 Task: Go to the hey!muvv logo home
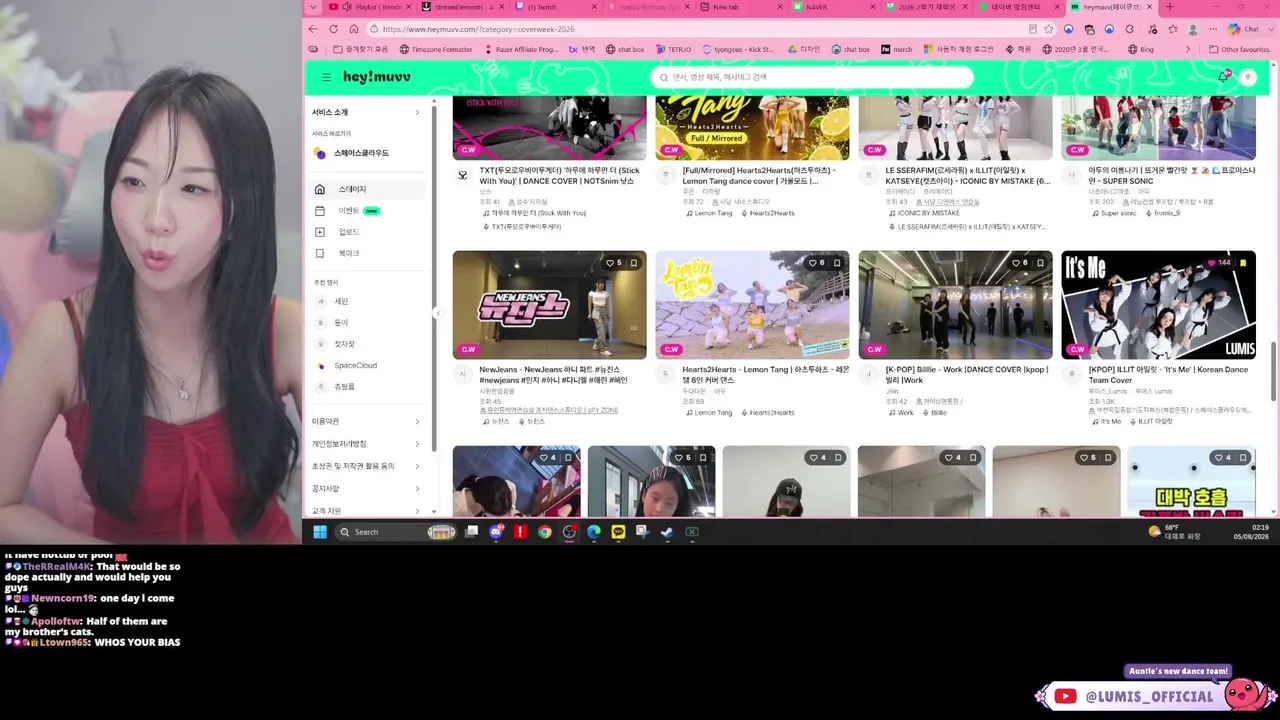[377, 77]
